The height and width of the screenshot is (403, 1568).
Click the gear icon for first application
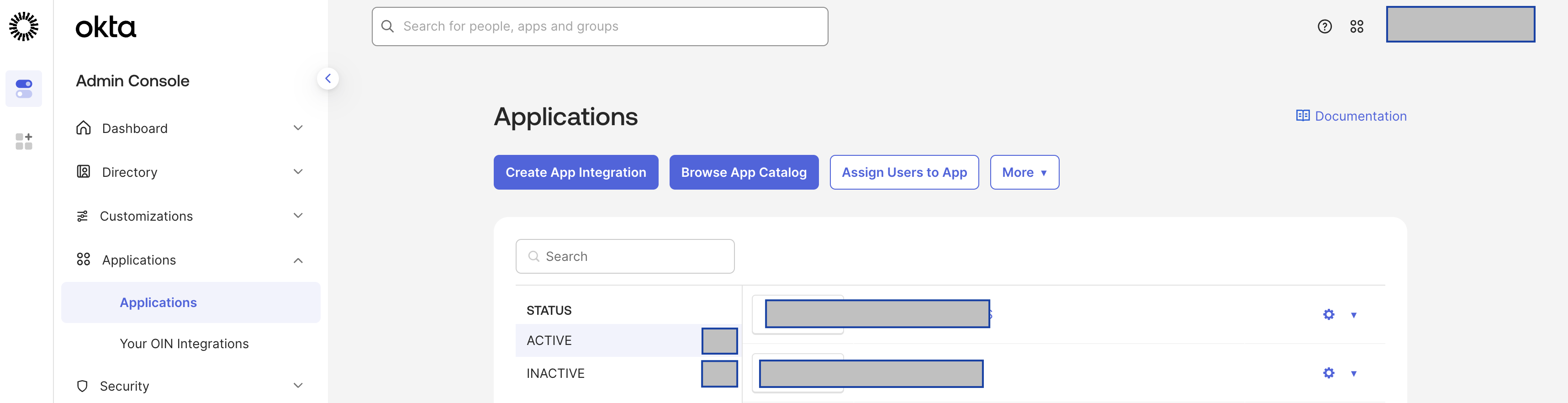point(1328,314)
